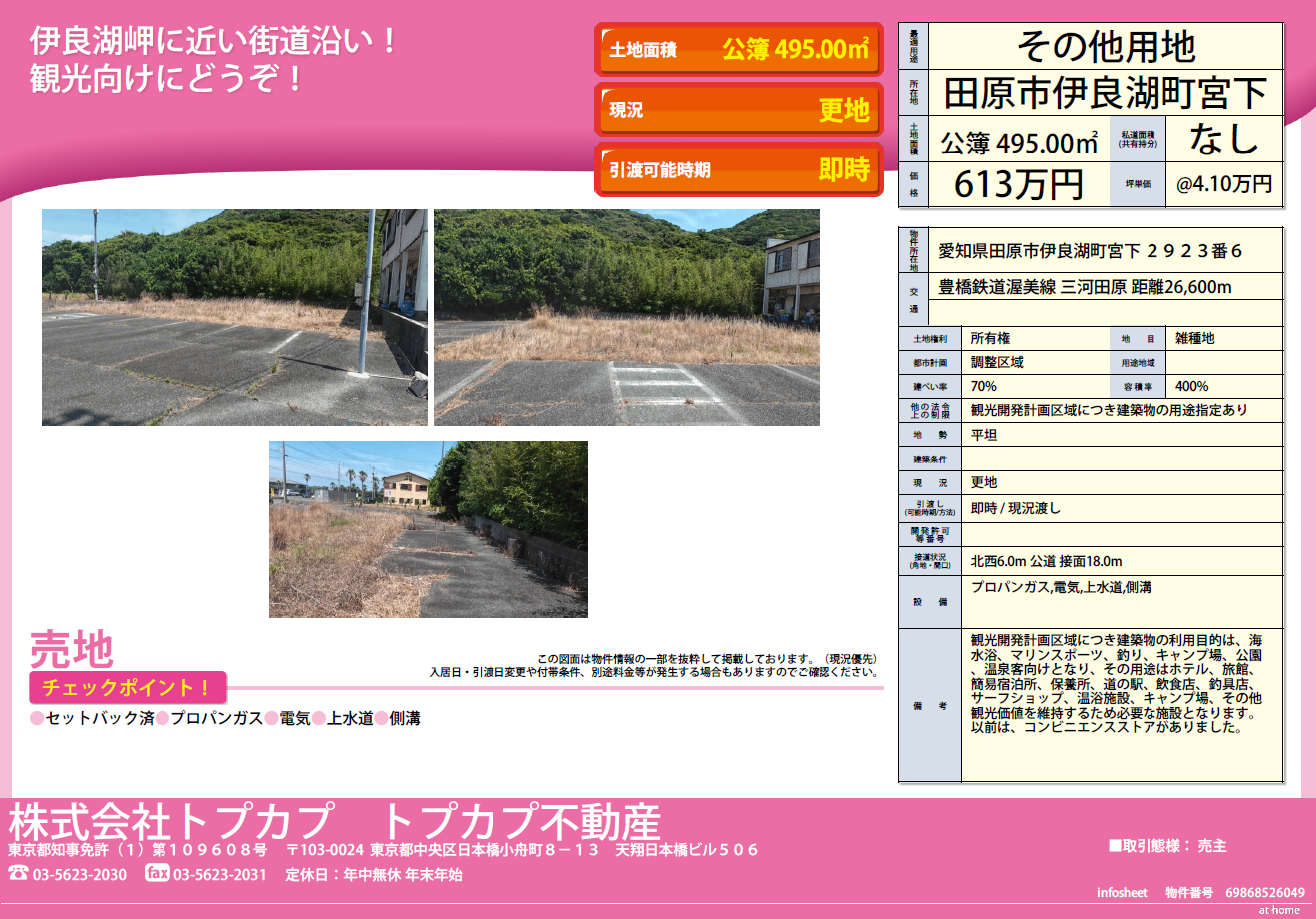Viewport: 1316px width, 919px height.
Task: Click the pink bullet before セットバック済
Action: pos(37,718)
